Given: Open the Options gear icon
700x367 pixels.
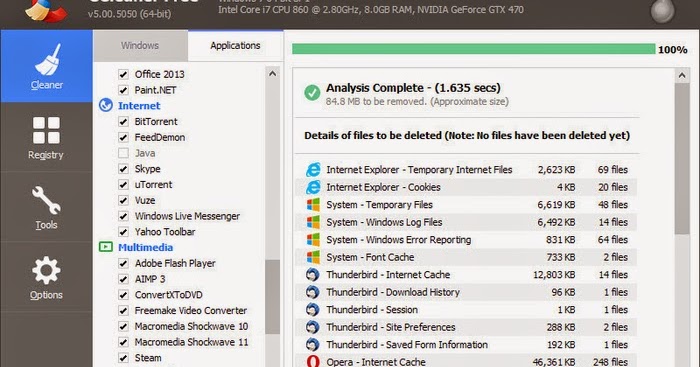Looking at the screenshot, I should (x=46, y=270).
